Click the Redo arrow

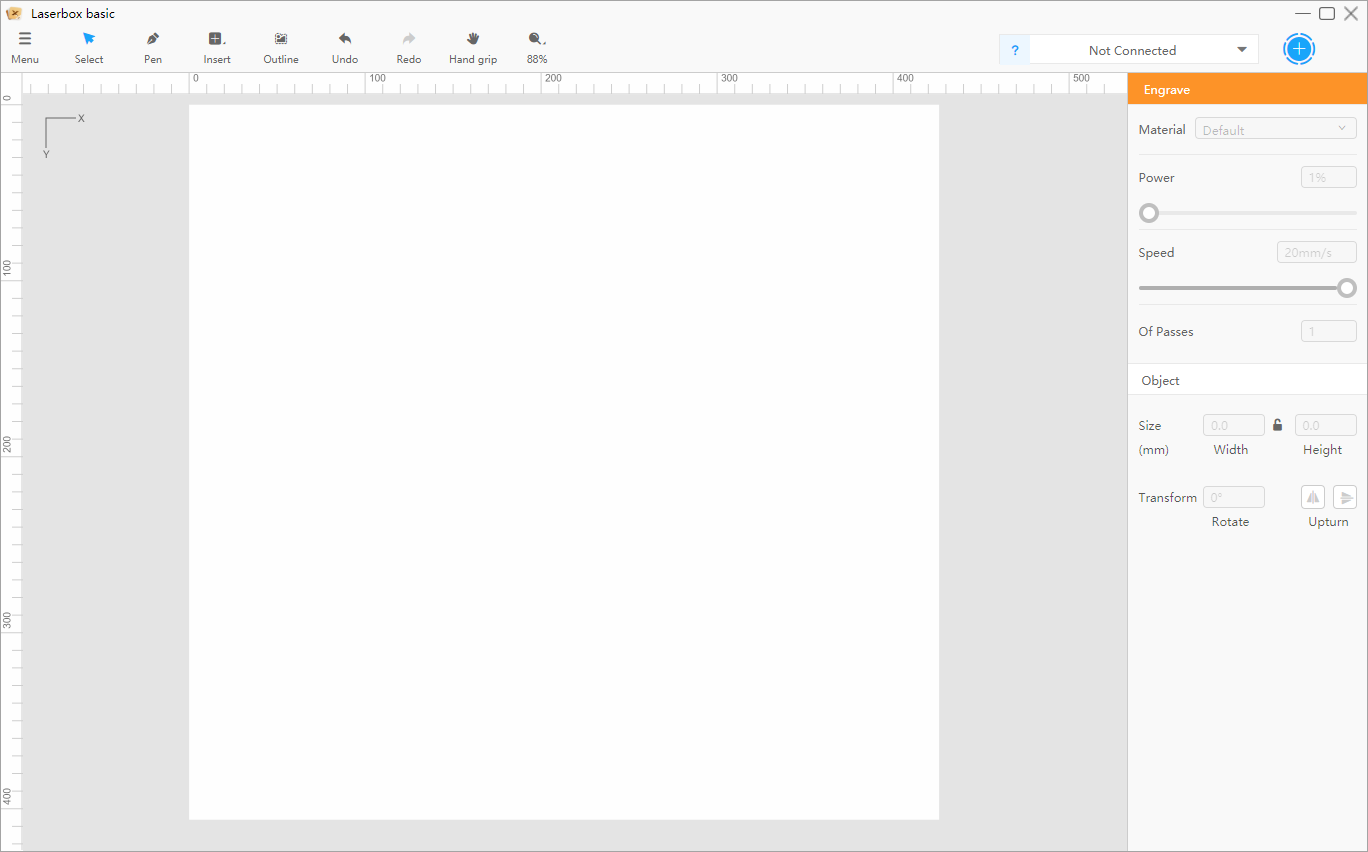point(409,47)
